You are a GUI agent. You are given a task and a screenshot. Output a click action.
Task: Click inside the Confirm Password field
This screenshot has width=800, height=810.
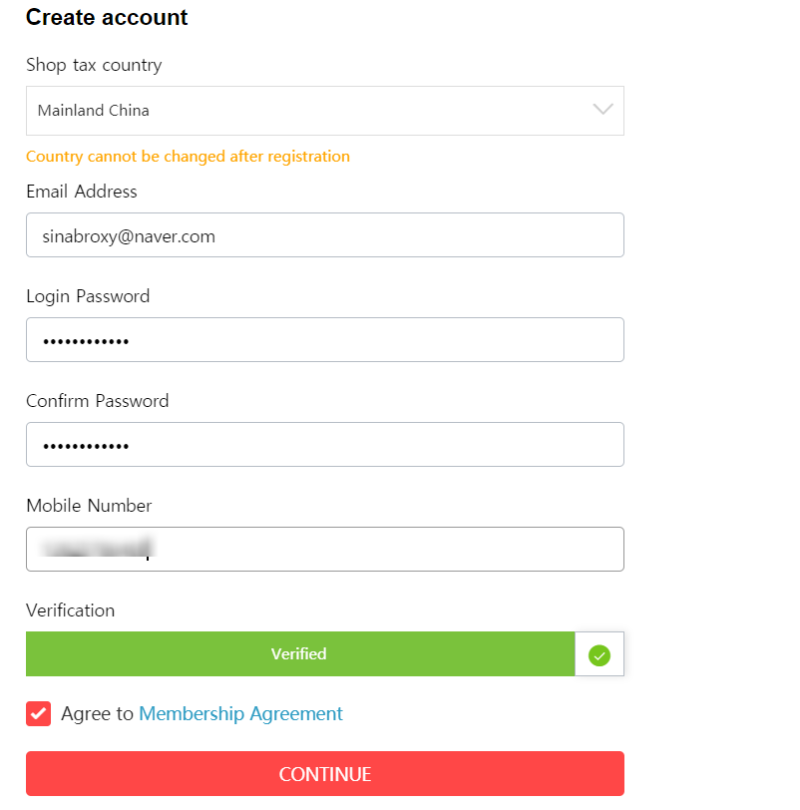(x=325, y=444)
